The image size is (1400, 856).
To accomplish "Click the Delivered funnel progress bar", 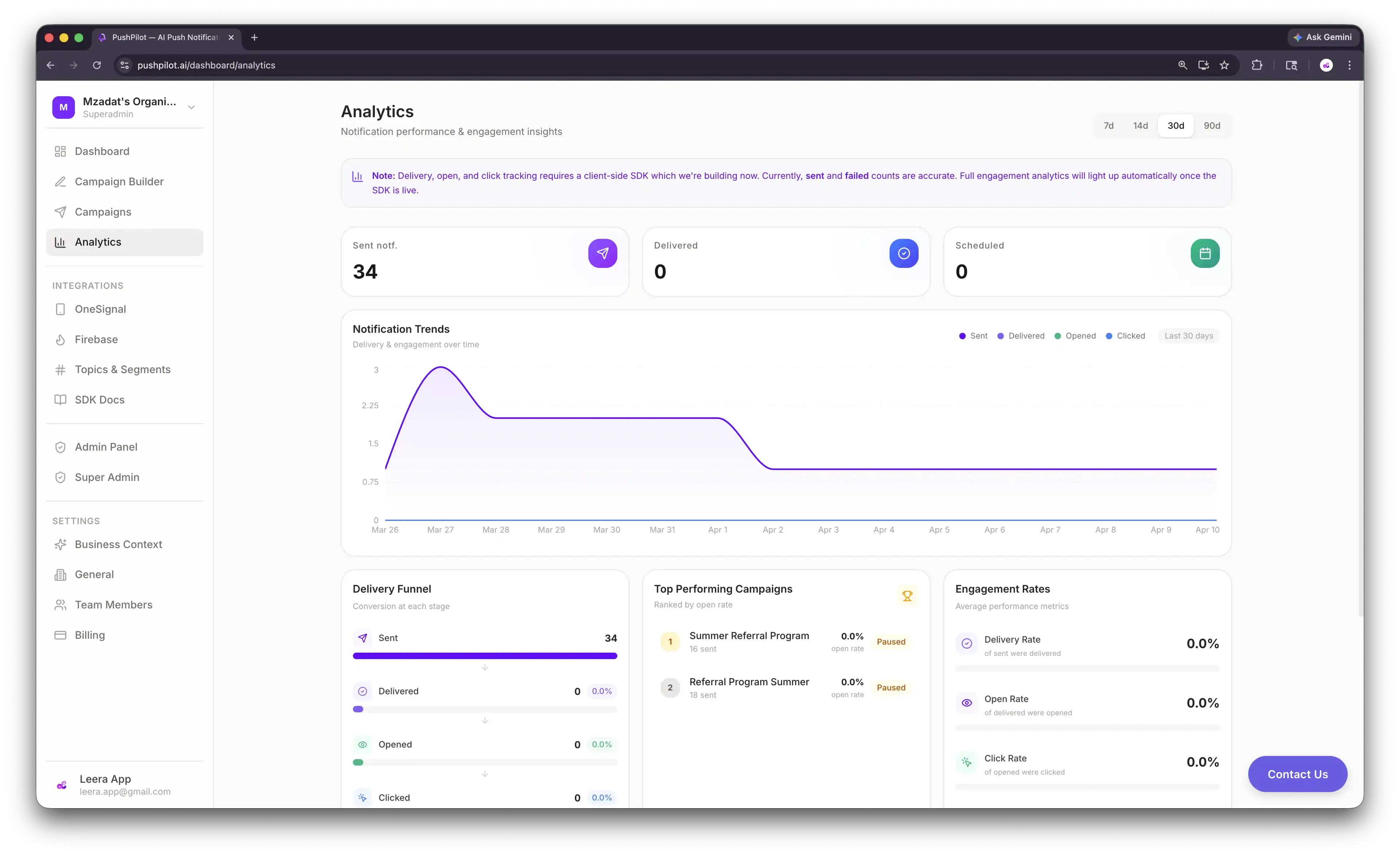I will tap(485, 709).
